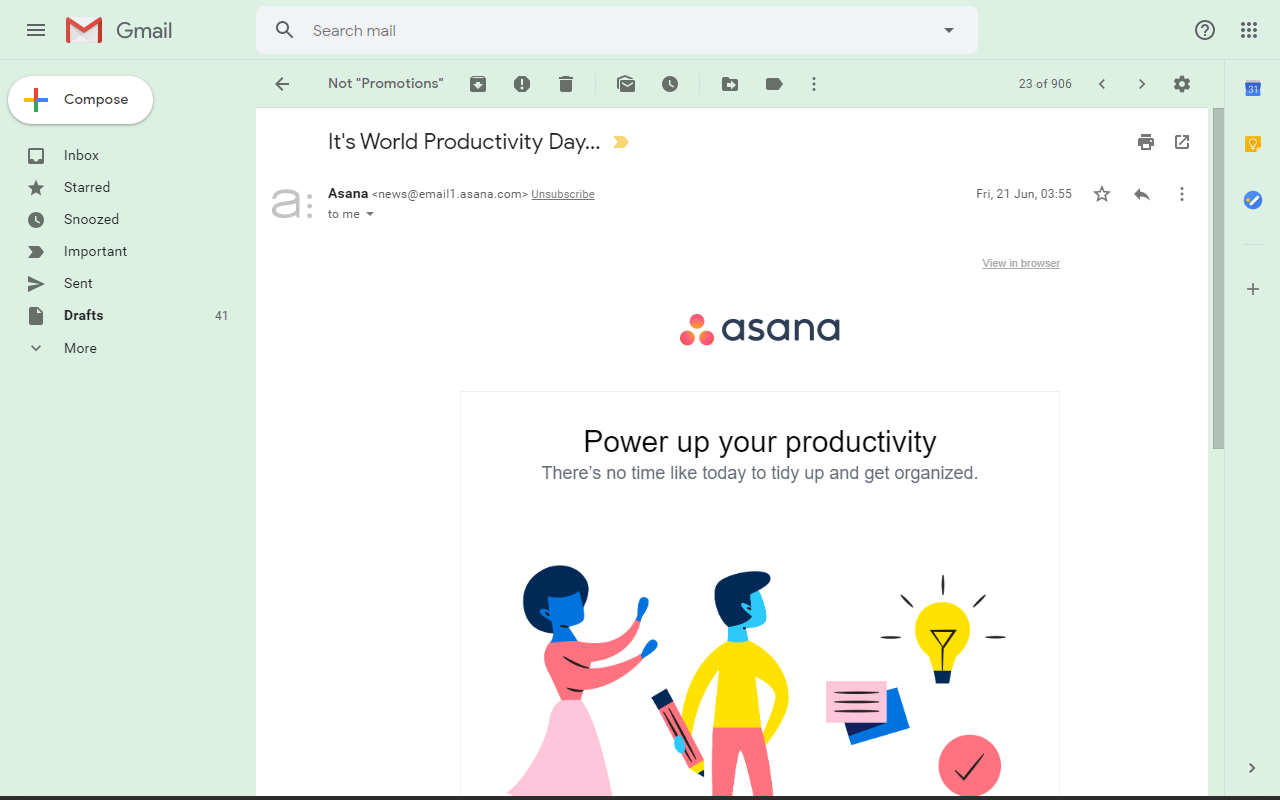Image resolution: width=1280 pixels, height=800 pixels.
Task: Apply a label to this email
Action: point(774,84)
